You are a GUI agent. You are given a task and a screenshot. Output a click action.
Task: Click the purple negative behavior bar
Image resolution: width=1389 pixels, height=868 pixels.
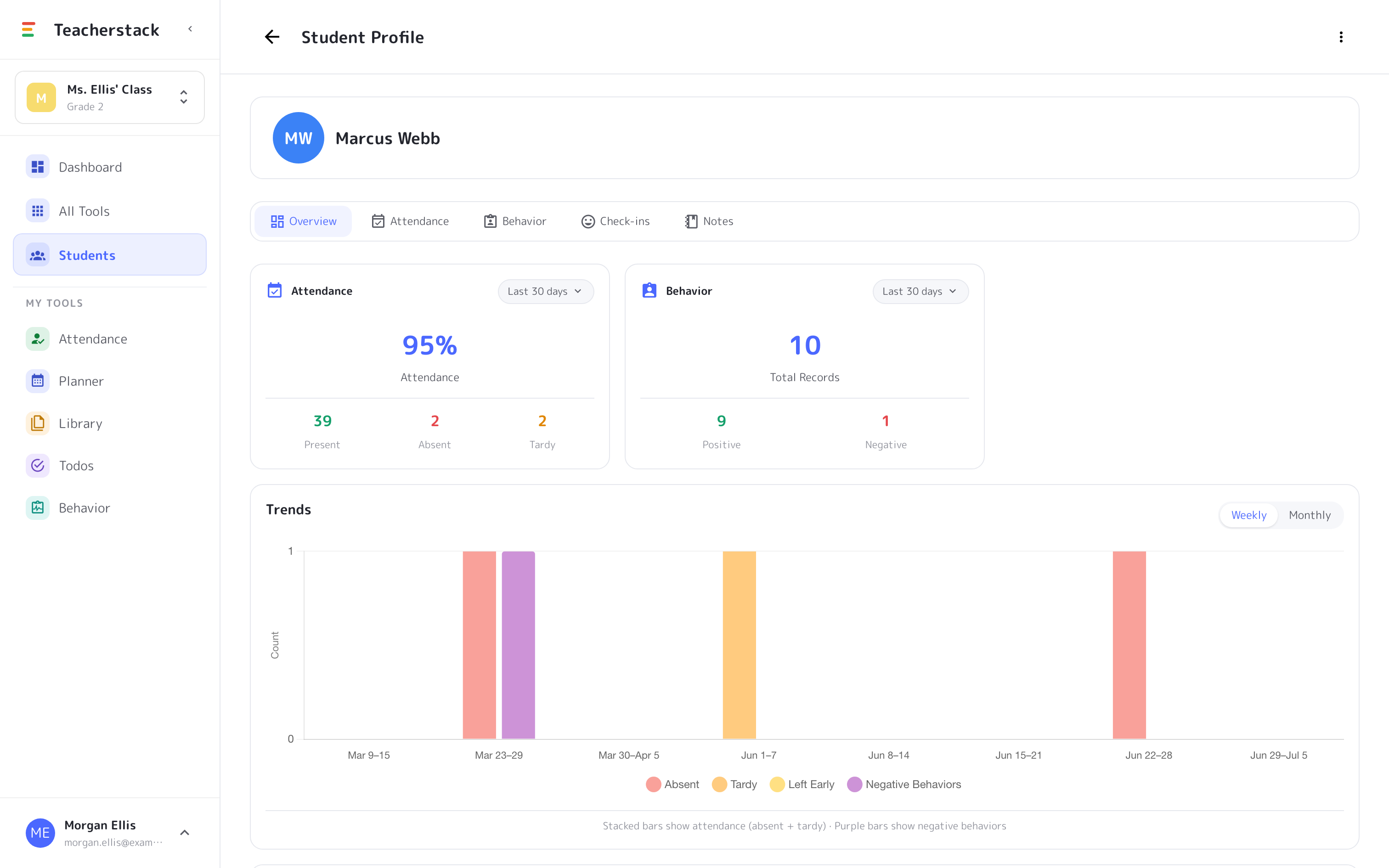(x=518, y=645)
